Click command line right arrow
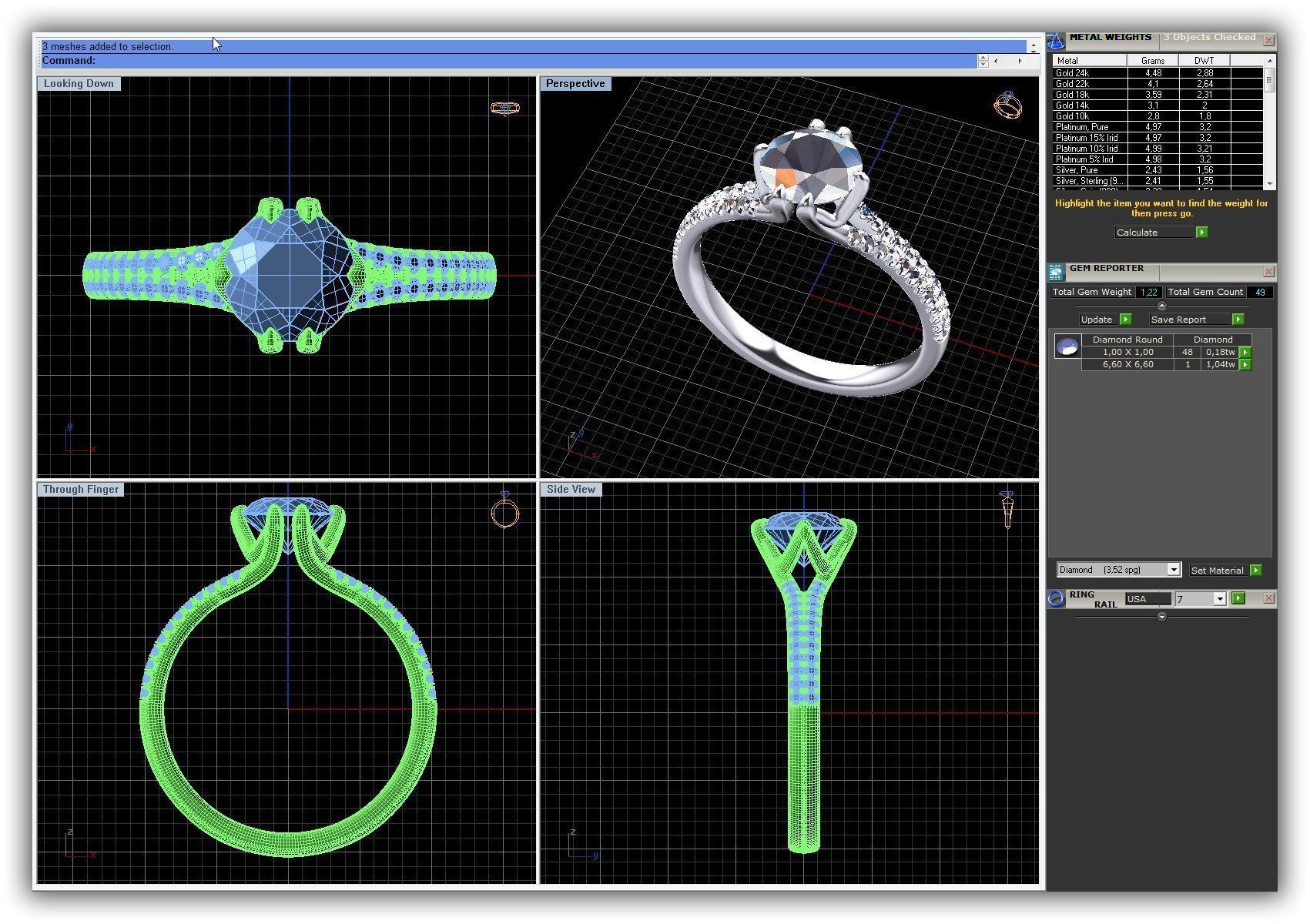 [x=1020, y=61]
